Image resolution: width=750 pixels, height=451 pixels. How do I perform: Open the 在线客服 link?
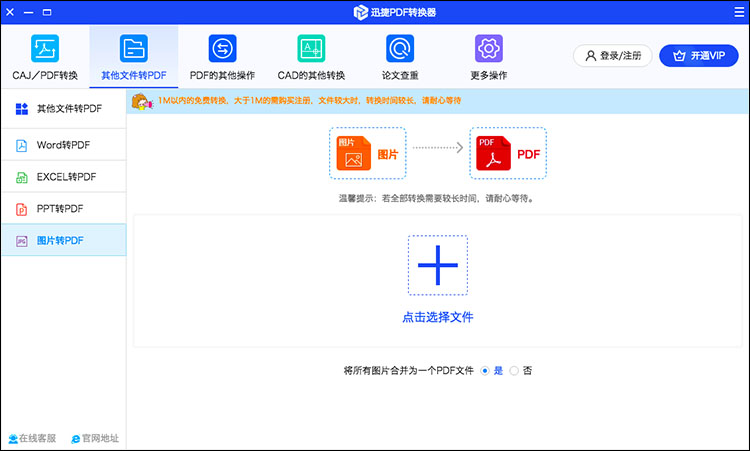click(x=32, y=439)
